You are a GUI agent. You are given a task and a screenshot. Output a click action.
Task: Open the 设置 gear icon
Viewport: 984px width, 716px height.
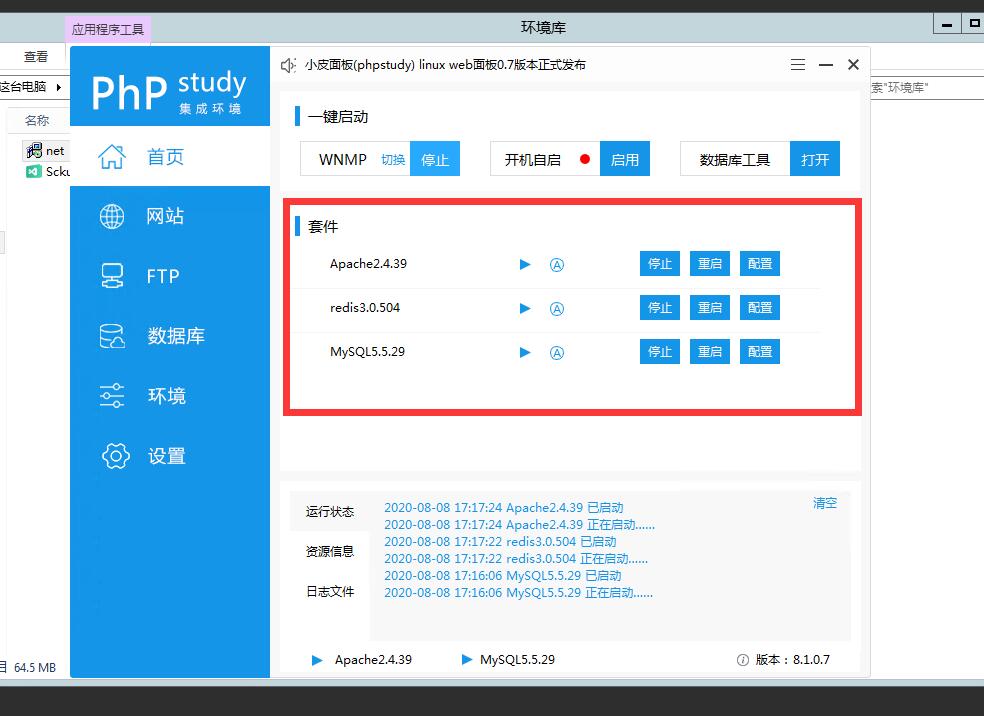[x=116, y=456]
